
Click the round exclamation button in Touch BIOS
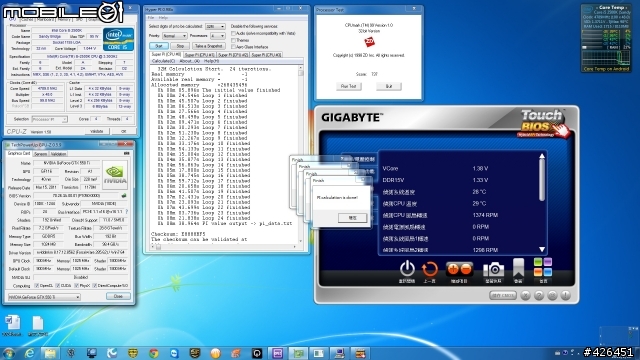566,295
